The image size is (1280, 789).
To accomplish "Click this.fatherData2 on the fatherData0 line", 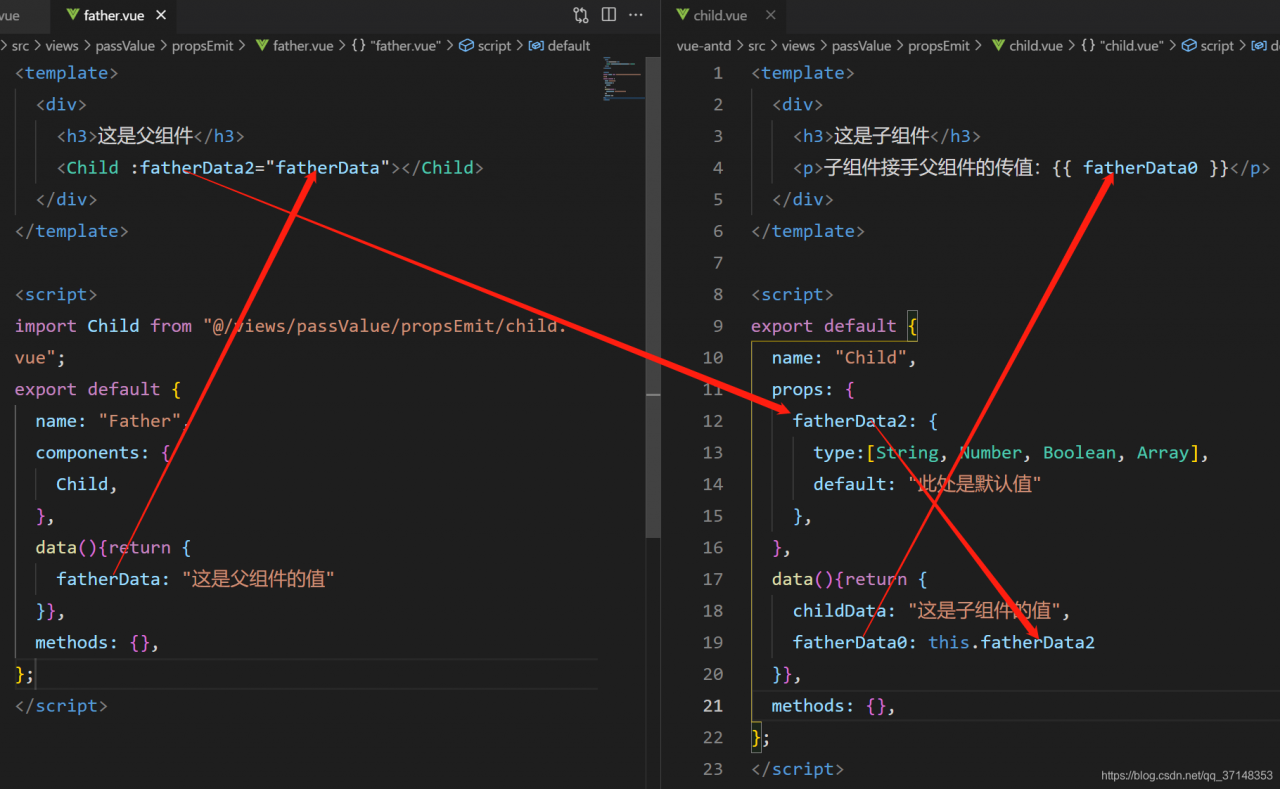I will coord(1012,642).
